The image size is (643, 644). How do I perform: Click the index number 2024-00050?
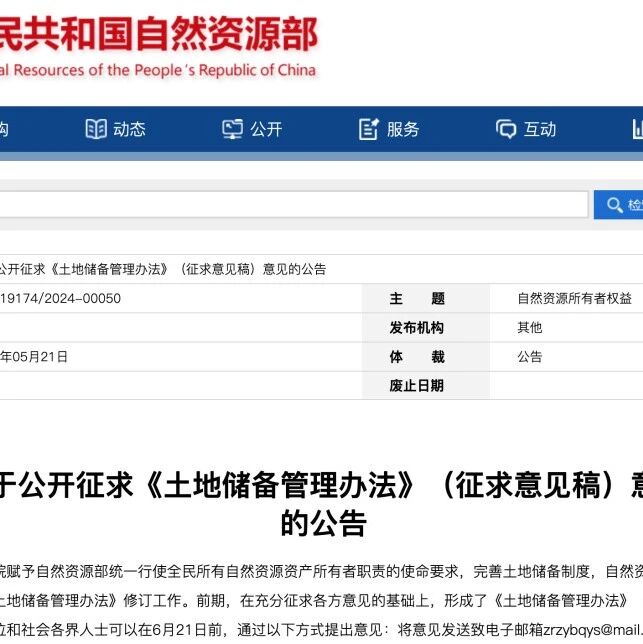coord(60,298)
